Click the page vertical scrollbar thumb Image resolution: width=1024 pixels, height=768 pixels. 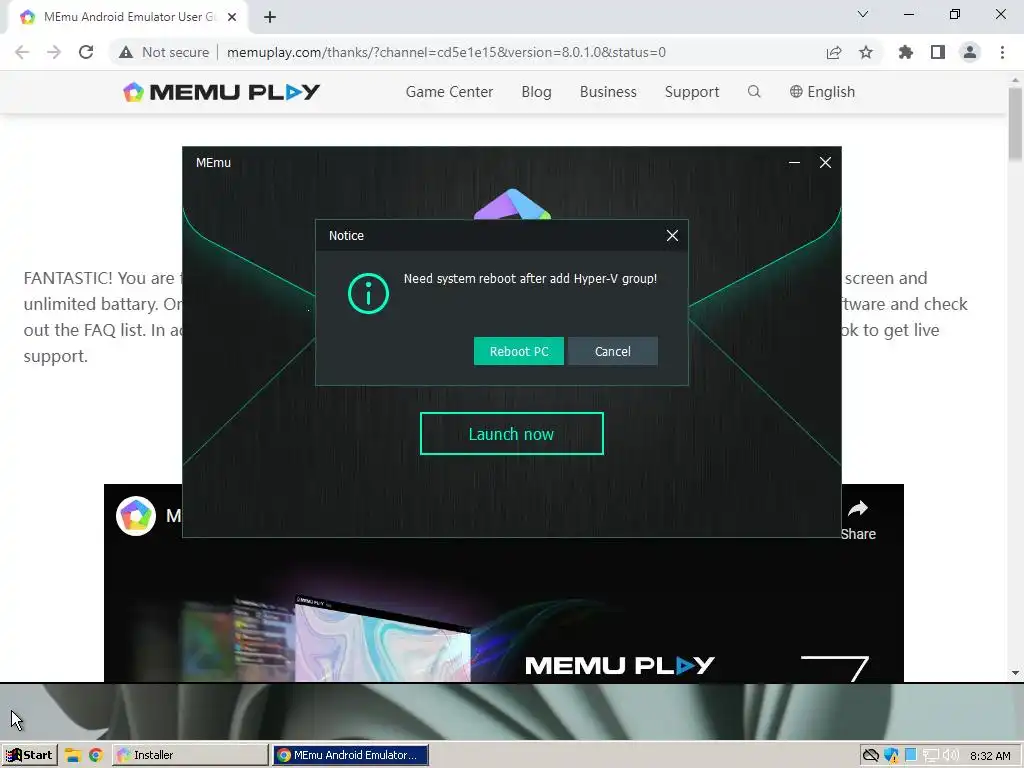1015,122
